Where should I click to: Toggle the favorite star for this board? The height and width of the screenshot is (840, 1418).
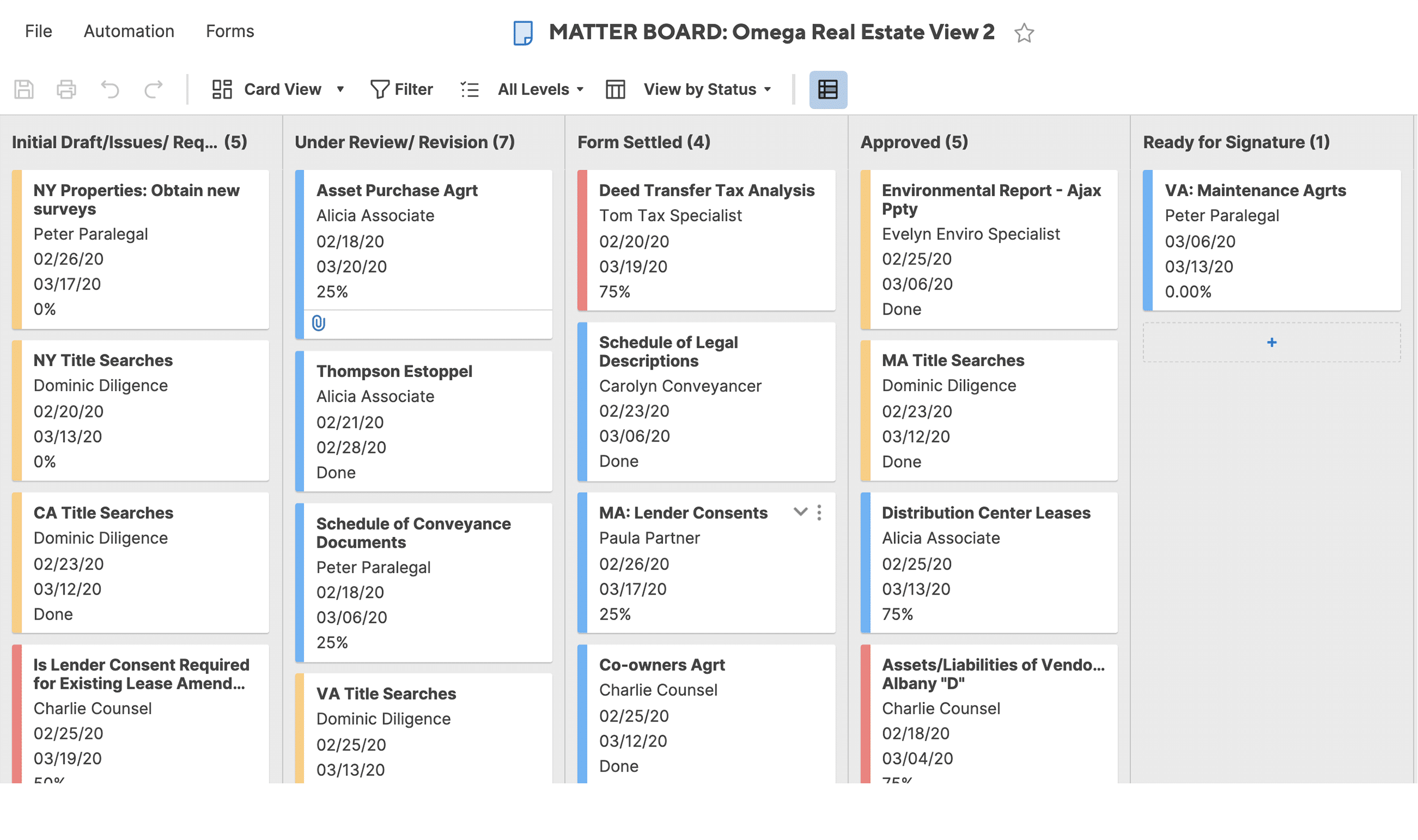pos(1024,33)
